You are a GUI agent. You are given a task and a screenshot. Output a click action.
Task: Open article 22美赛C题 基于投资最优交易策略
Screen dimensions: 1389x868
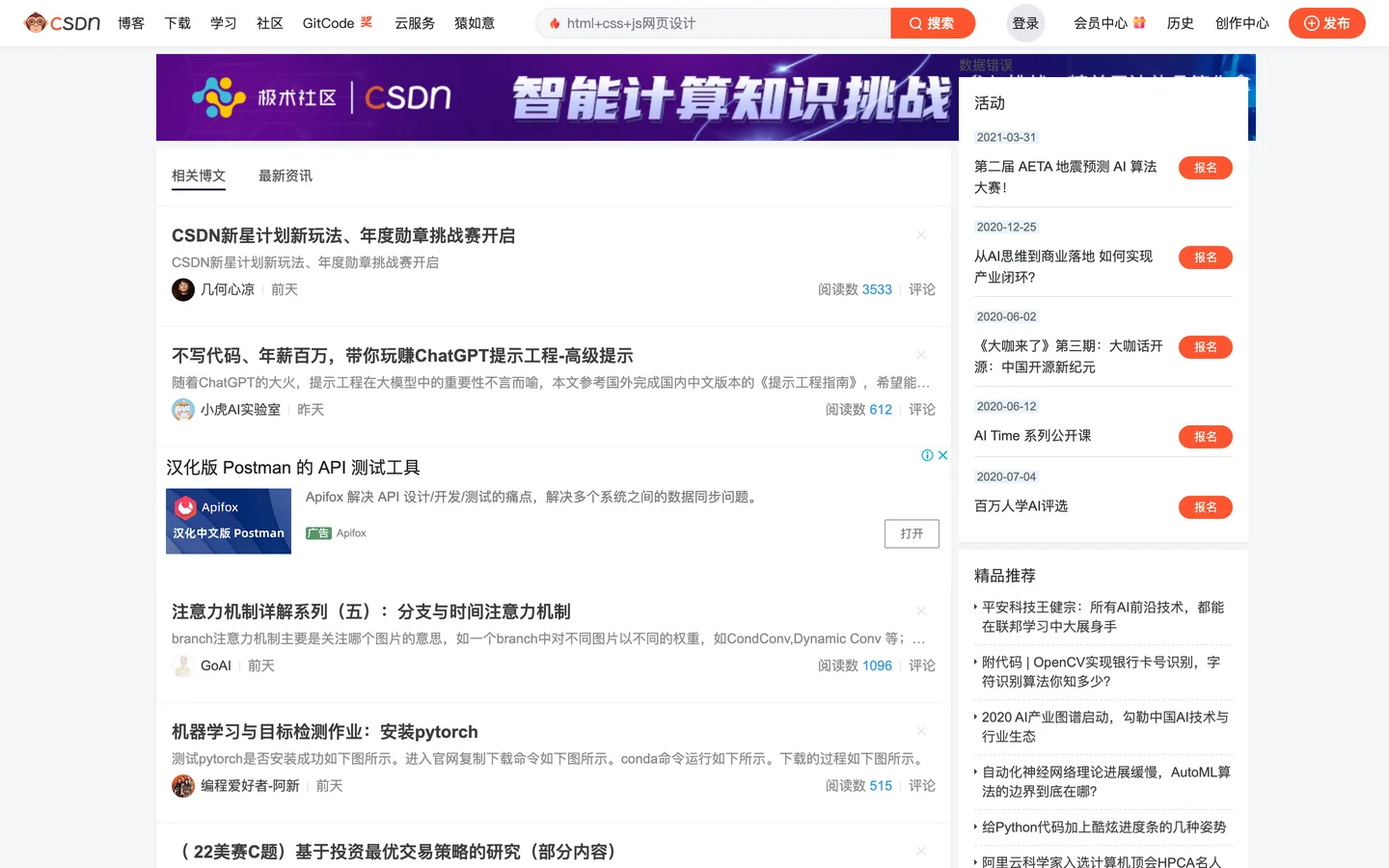point(395,852)
